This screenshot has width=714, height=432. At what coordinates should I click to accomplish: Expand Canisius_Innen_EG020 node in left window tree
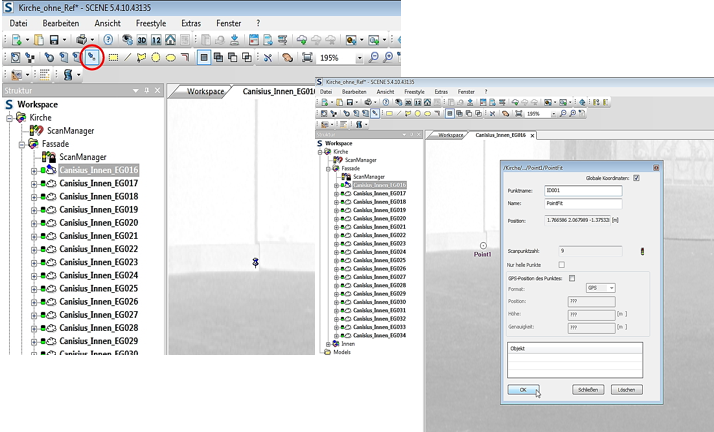(x=34, y=224)
